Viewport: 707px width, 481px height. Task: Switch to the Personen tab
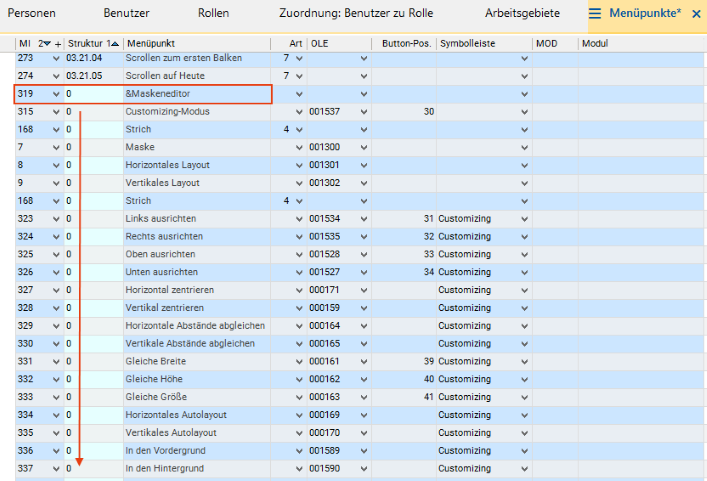point(32,14)
